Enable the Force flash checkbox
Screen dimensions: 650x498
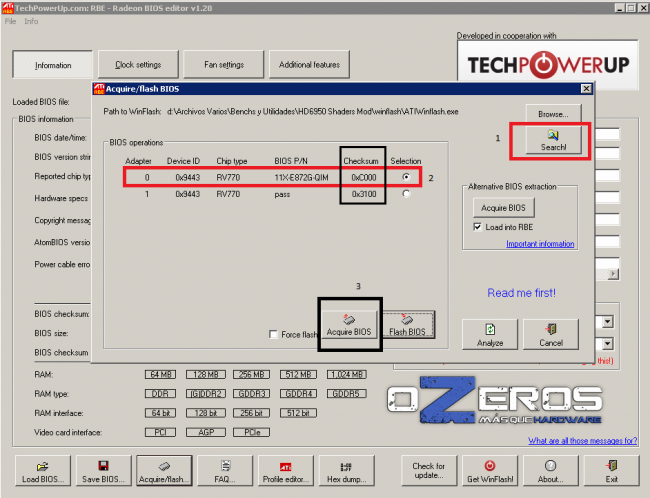[273, 334]
